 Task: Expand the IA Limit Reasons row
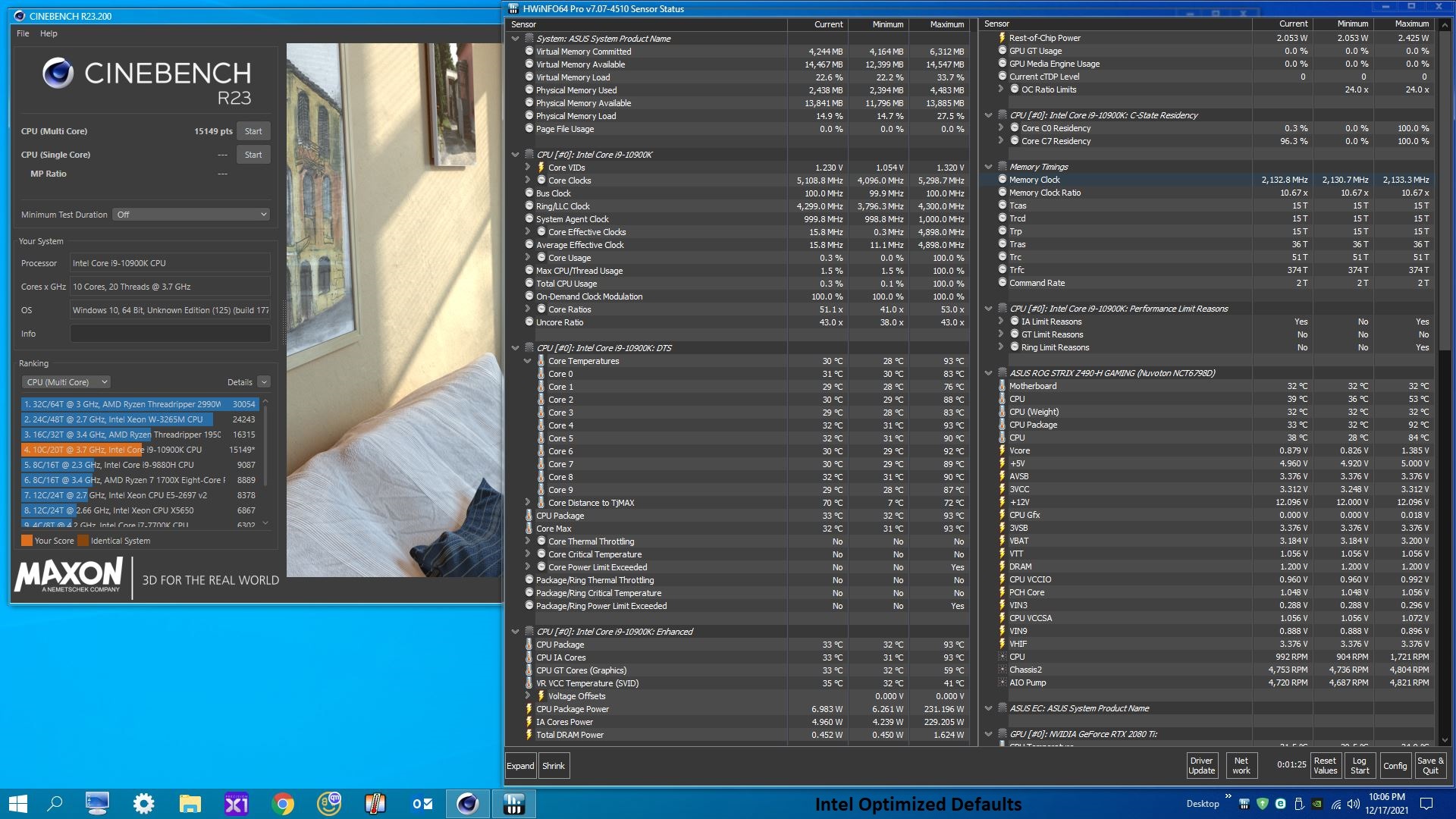1000,322
